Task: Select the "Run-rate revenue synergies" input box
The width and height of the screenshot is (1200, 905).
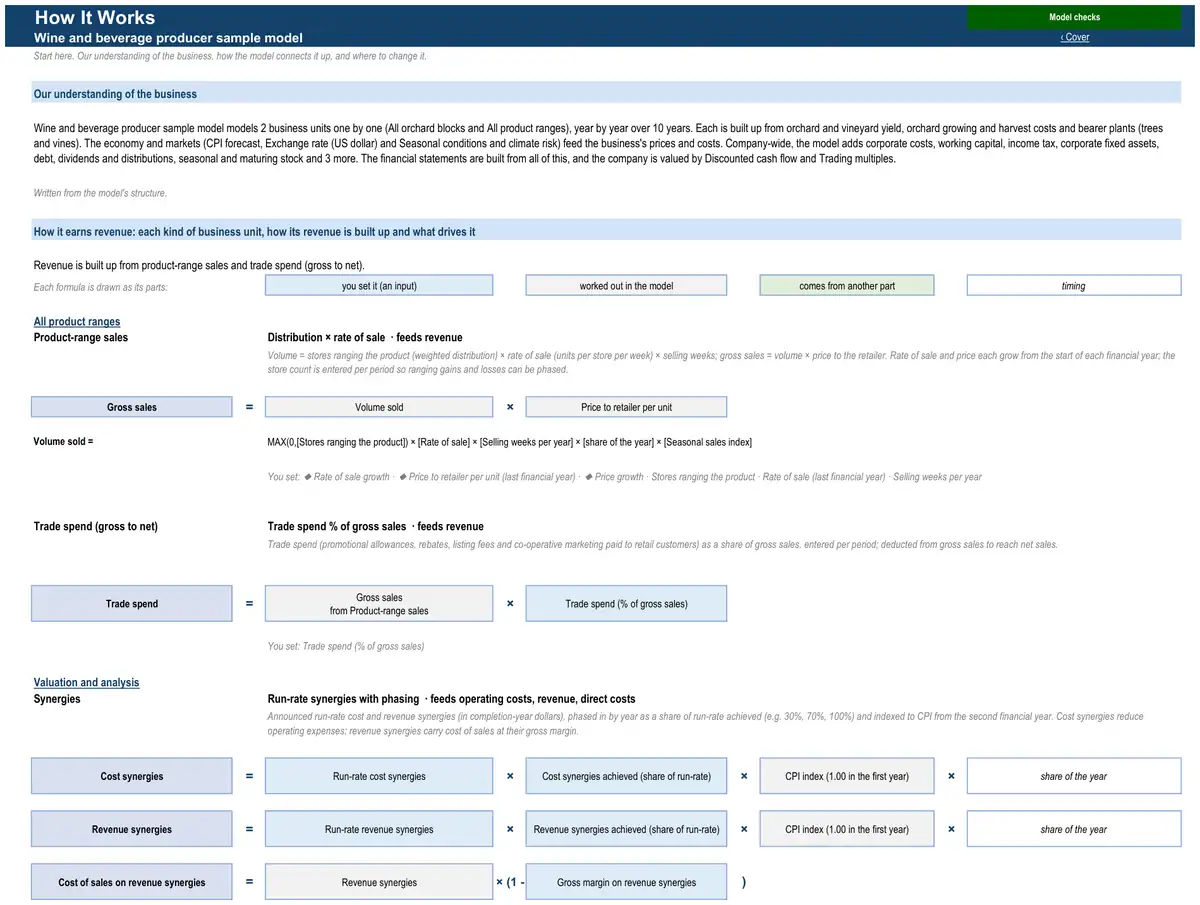Action: coord(379,829)
